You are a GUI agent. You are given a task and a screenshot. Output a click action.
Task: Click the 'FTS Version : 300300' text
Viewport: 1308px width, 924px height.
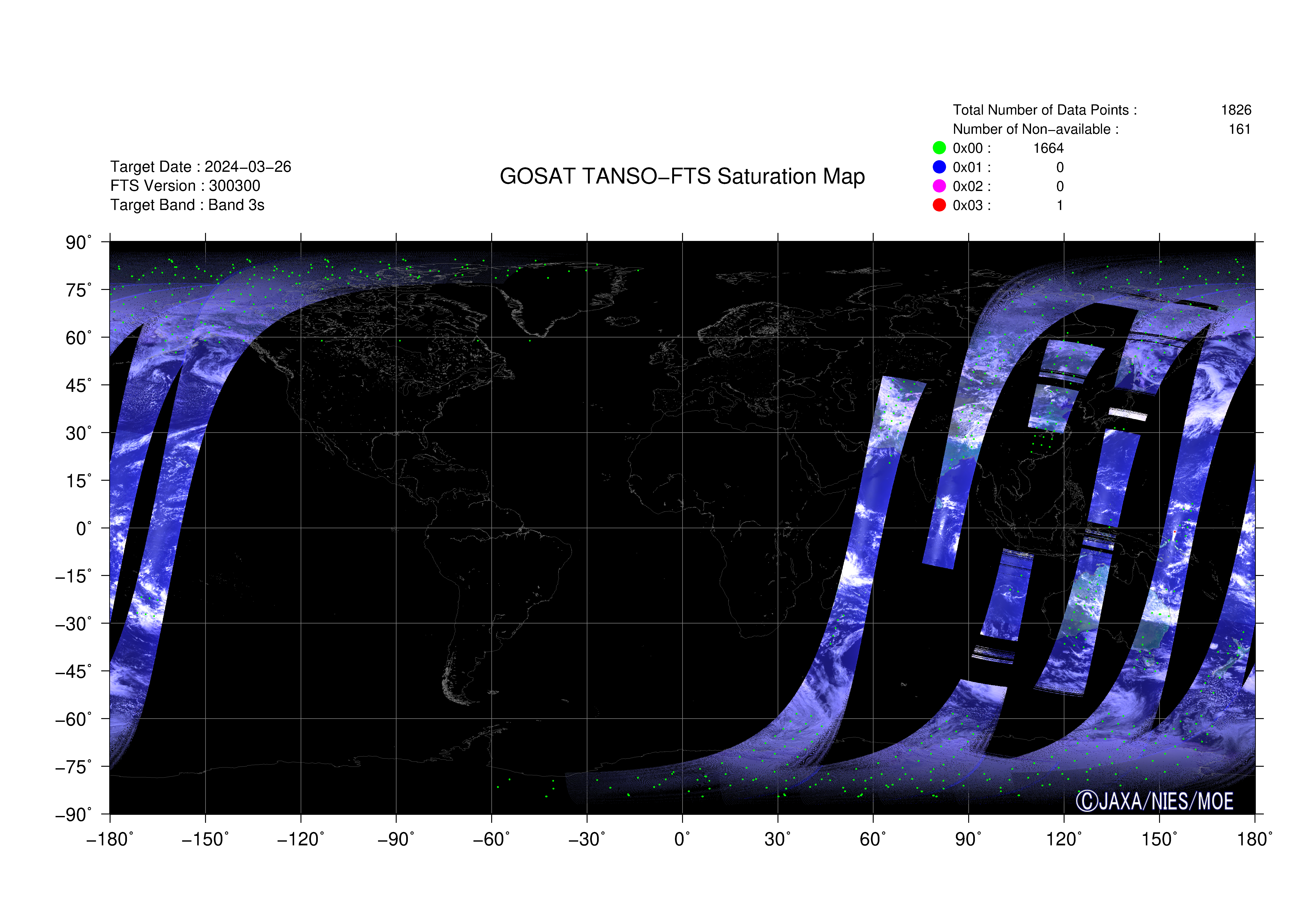(x=185, y=186)
